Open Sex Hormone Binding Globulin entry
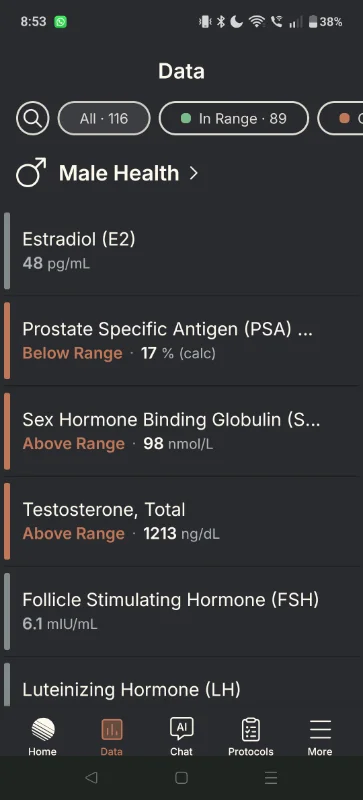 [x=181, y=431]
